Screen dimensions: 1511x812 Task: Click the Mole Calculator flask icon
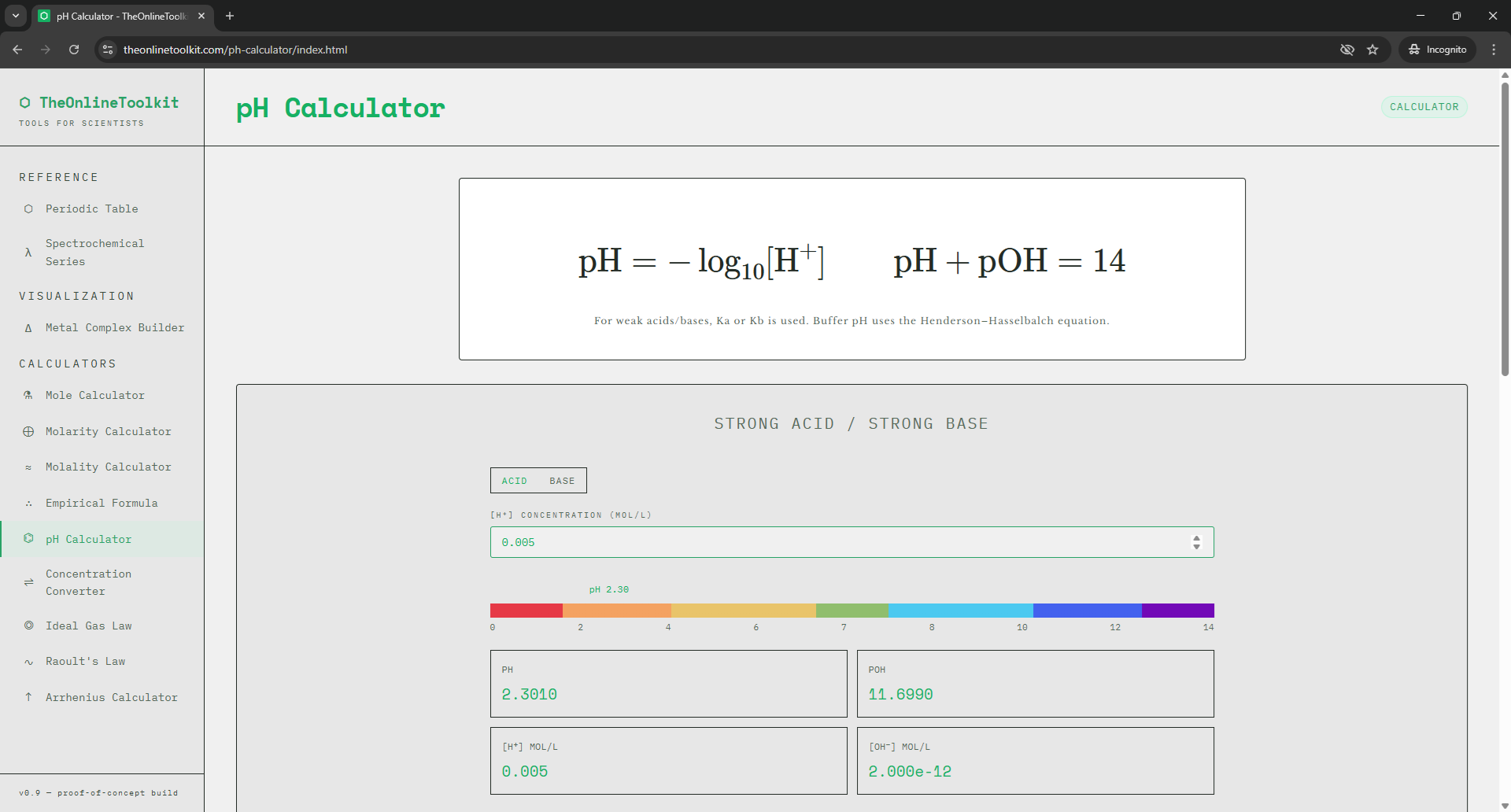[28, 396]
